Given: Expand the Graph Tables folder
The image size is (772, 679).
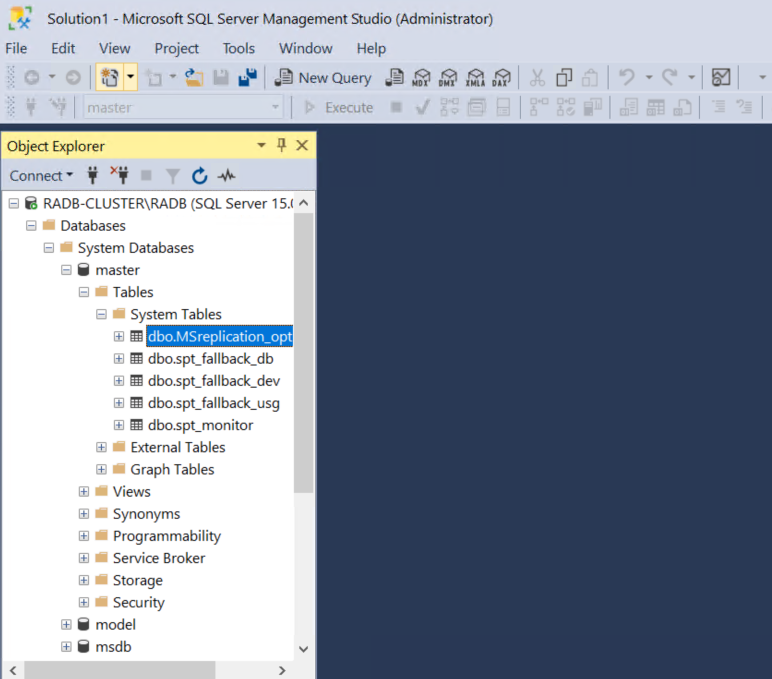Looking at the screenshot, I should (x=101, y=469).
